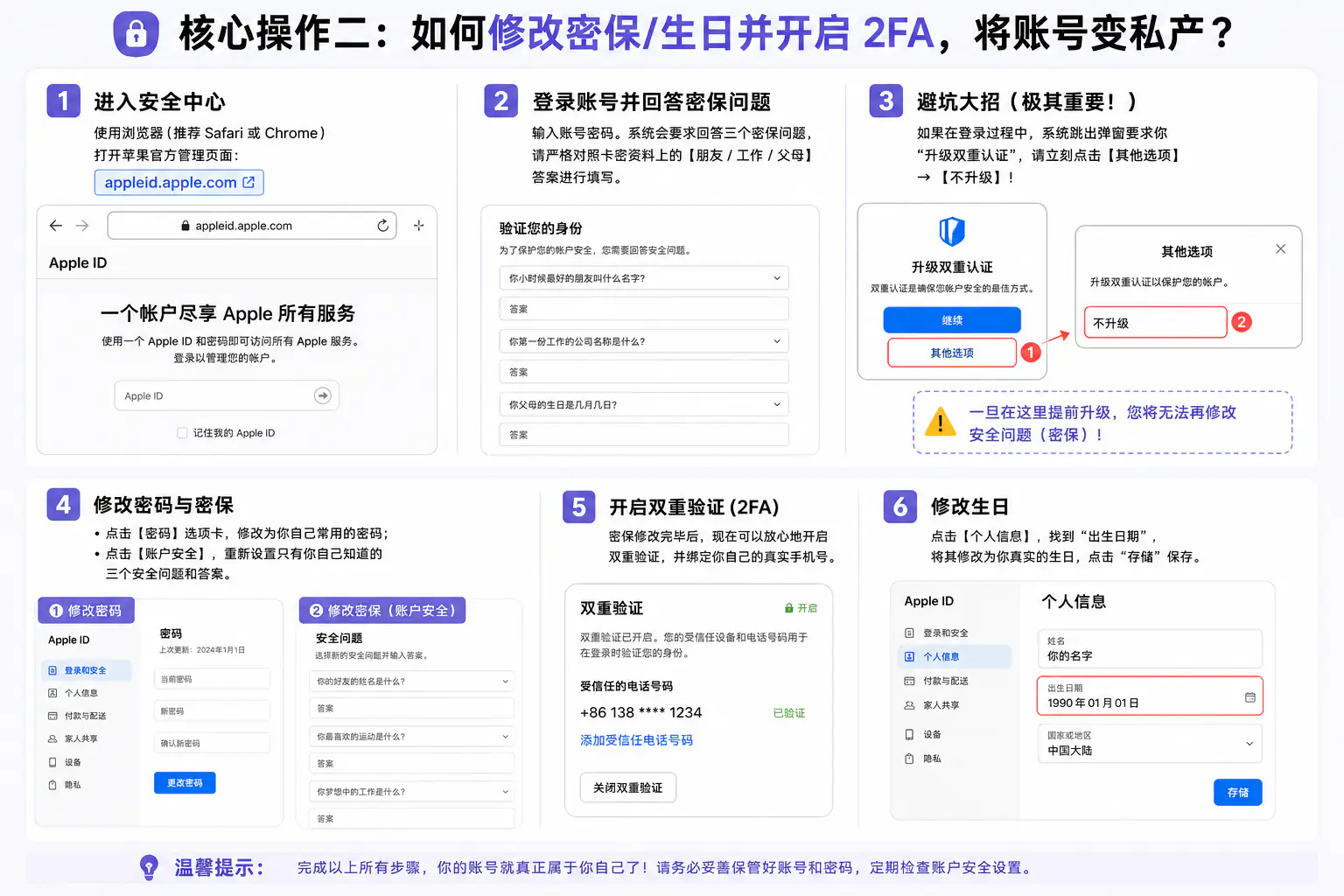Expand the 你小时候最好的朋友叫什么名字? dropdown
1344x896 pixels.
click(x=644, y=278)
